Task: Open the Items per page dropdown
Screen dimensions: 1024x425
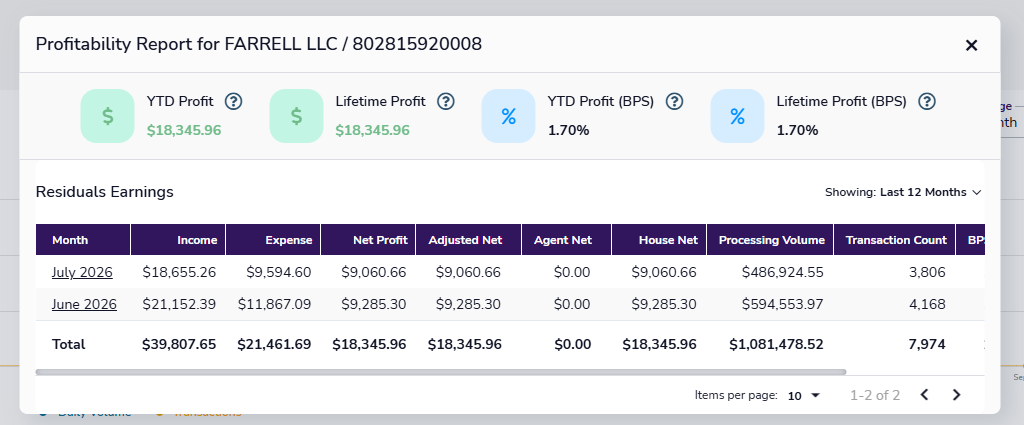Action: [804, 396]
